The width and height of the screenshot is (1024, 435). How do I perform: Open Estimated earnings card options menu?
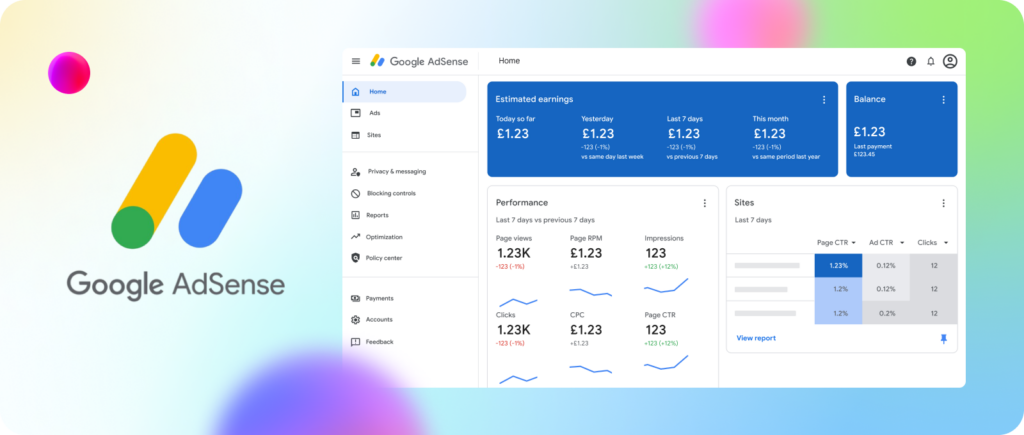click(824, 100)
